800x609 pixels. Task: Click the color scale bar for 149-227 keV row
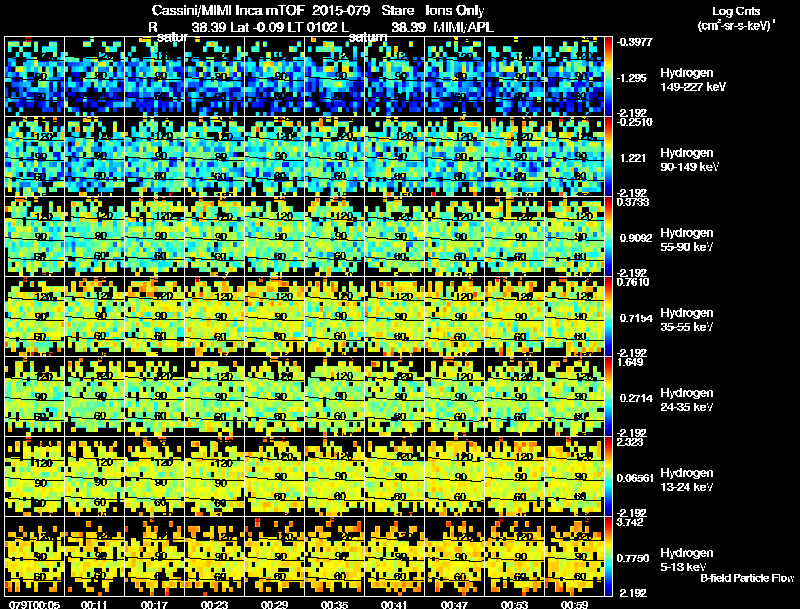608,77
